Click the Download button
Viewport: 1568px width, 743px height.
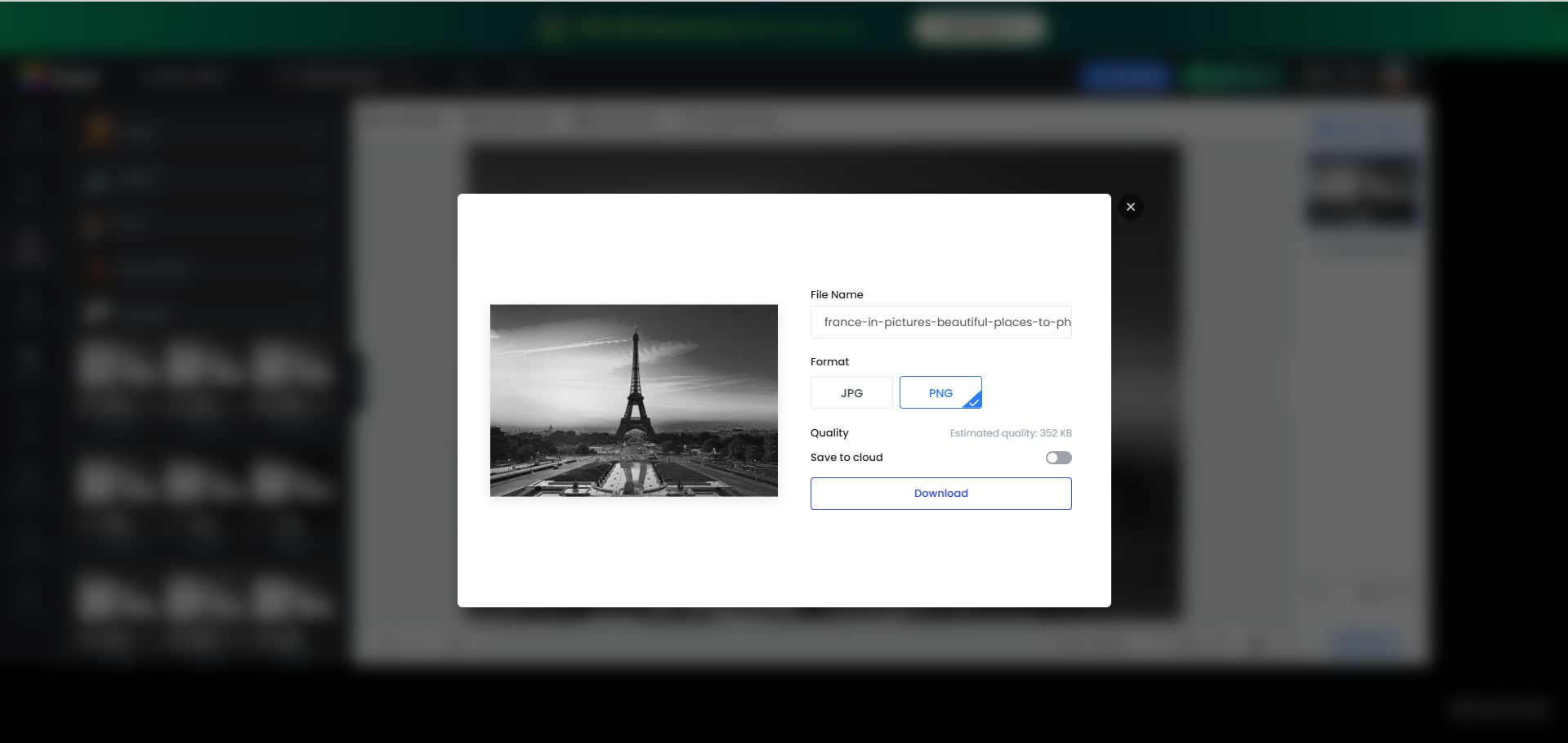tap(941, 494)
